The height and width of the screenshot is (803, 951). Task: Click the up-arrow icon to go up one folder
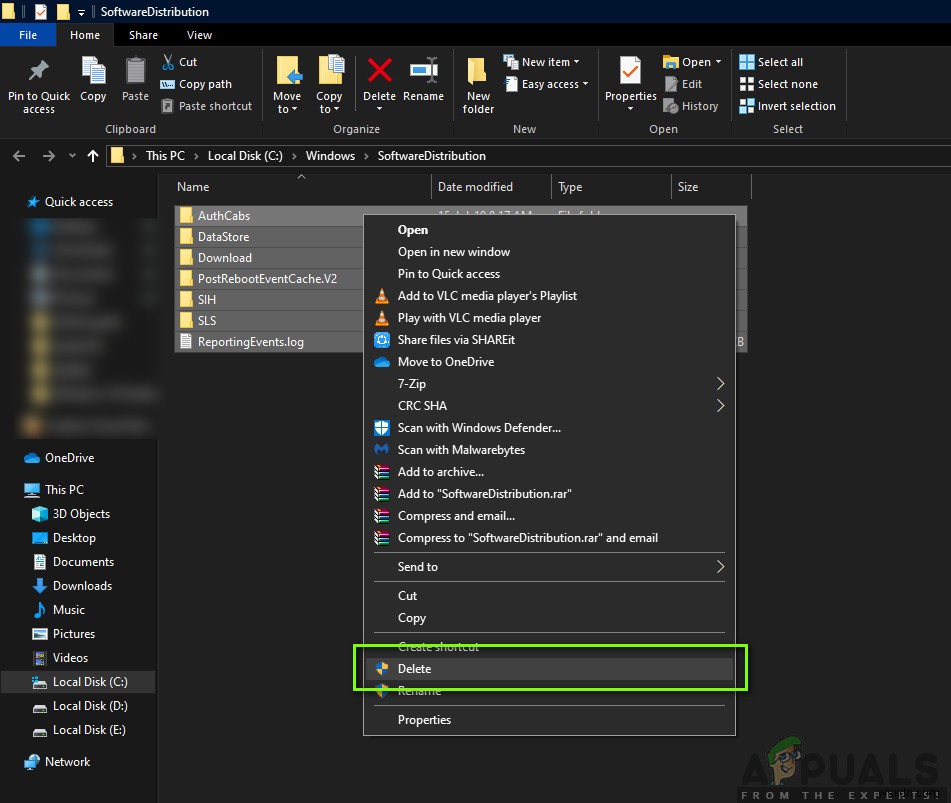(x=93, y=156)
